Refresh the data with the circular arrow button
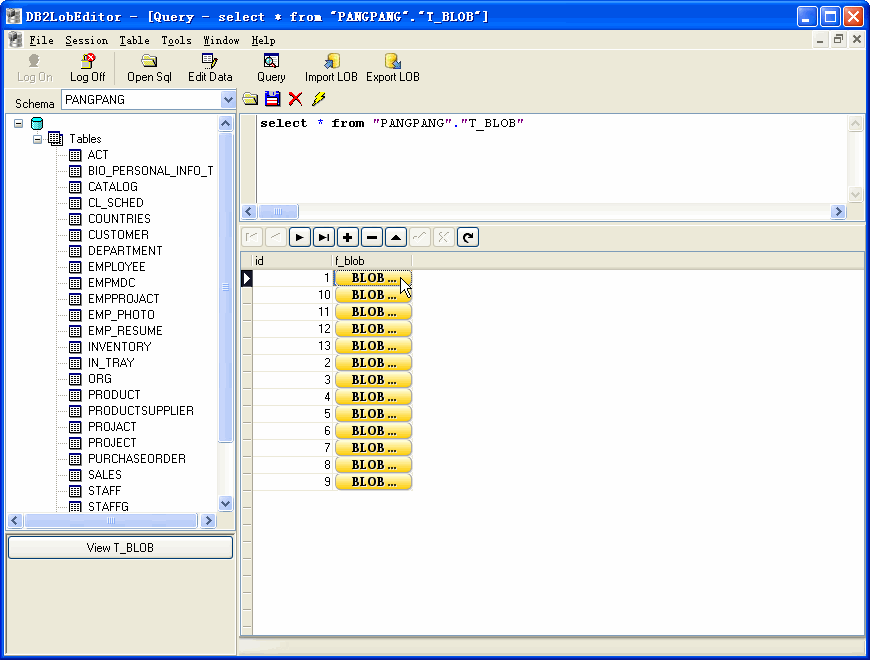This screenshot has width=870, height=660. click(468, 237)
